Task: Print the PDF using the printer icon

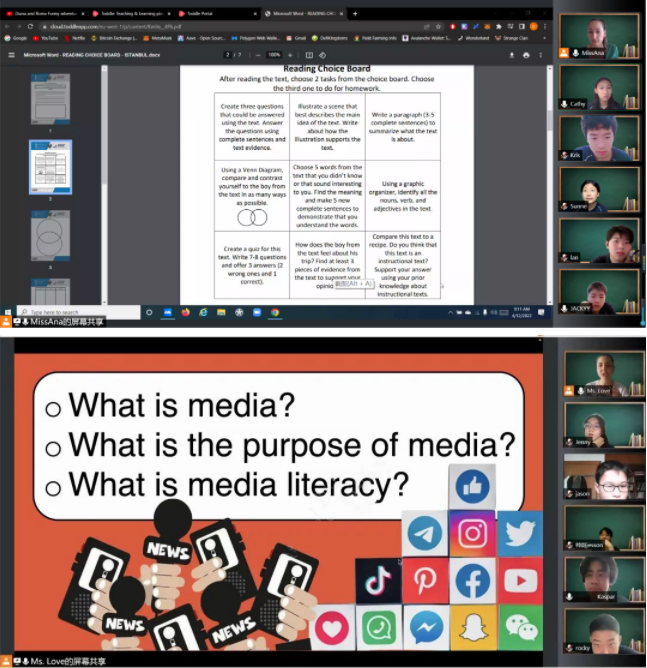Action: coord(526,55)
